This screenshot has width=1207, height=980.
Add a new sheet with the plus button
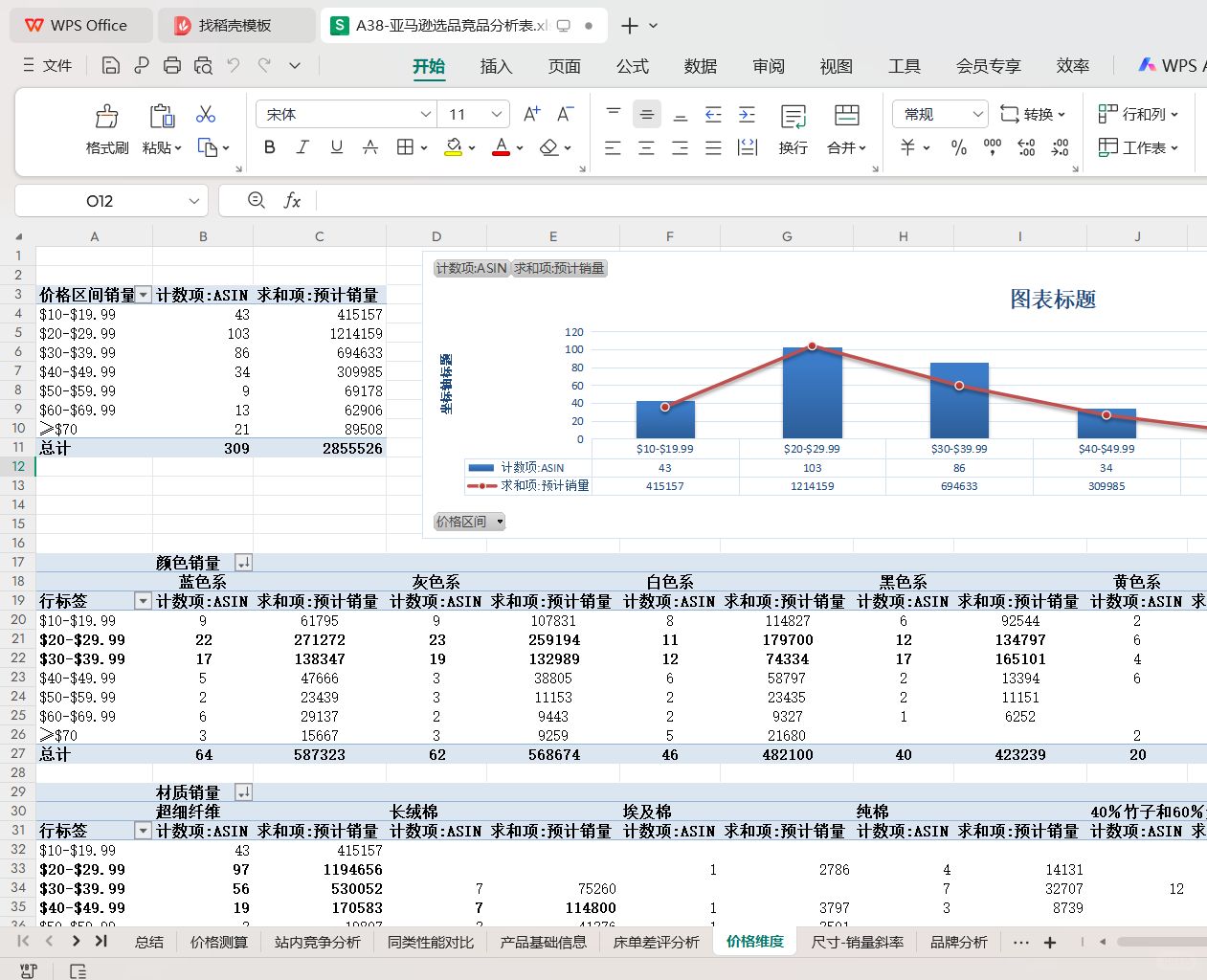click(x=1050, y=943)
